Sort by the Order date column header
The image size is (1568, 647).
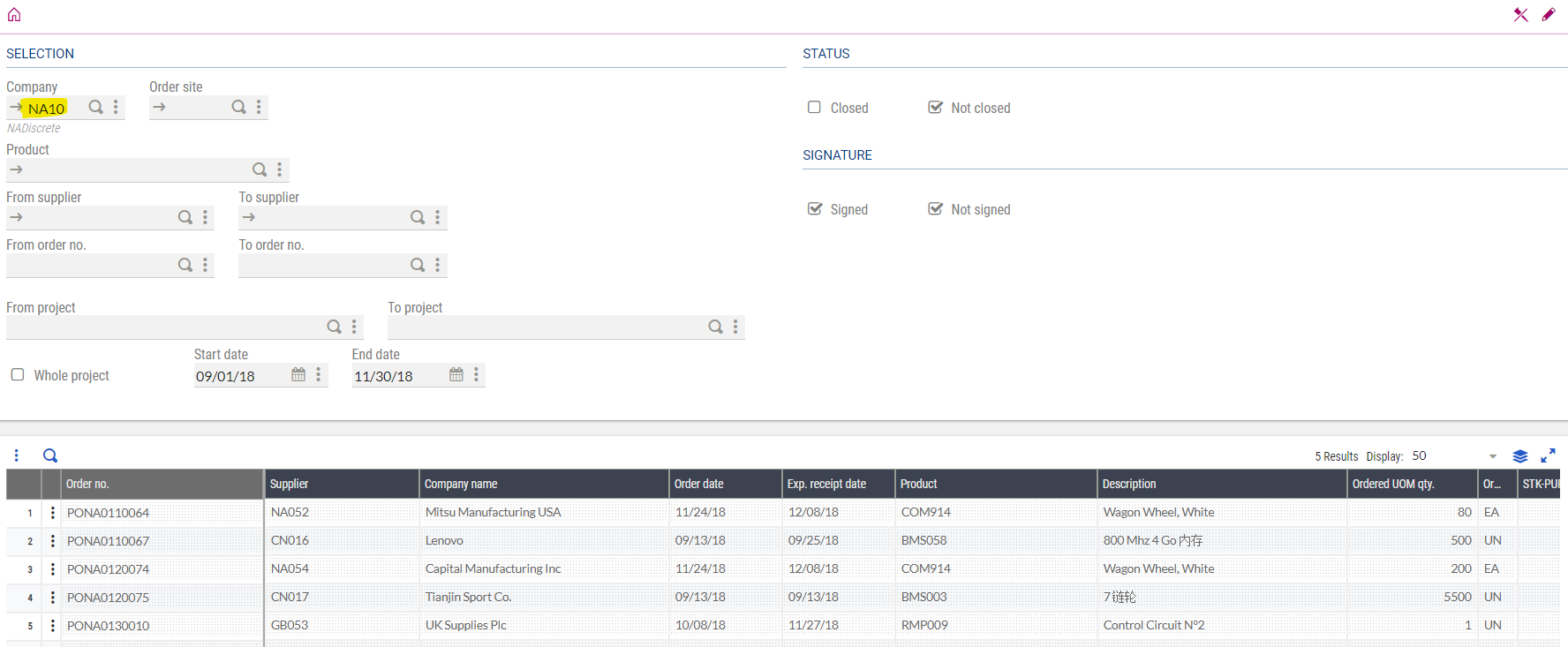point(699,484)
